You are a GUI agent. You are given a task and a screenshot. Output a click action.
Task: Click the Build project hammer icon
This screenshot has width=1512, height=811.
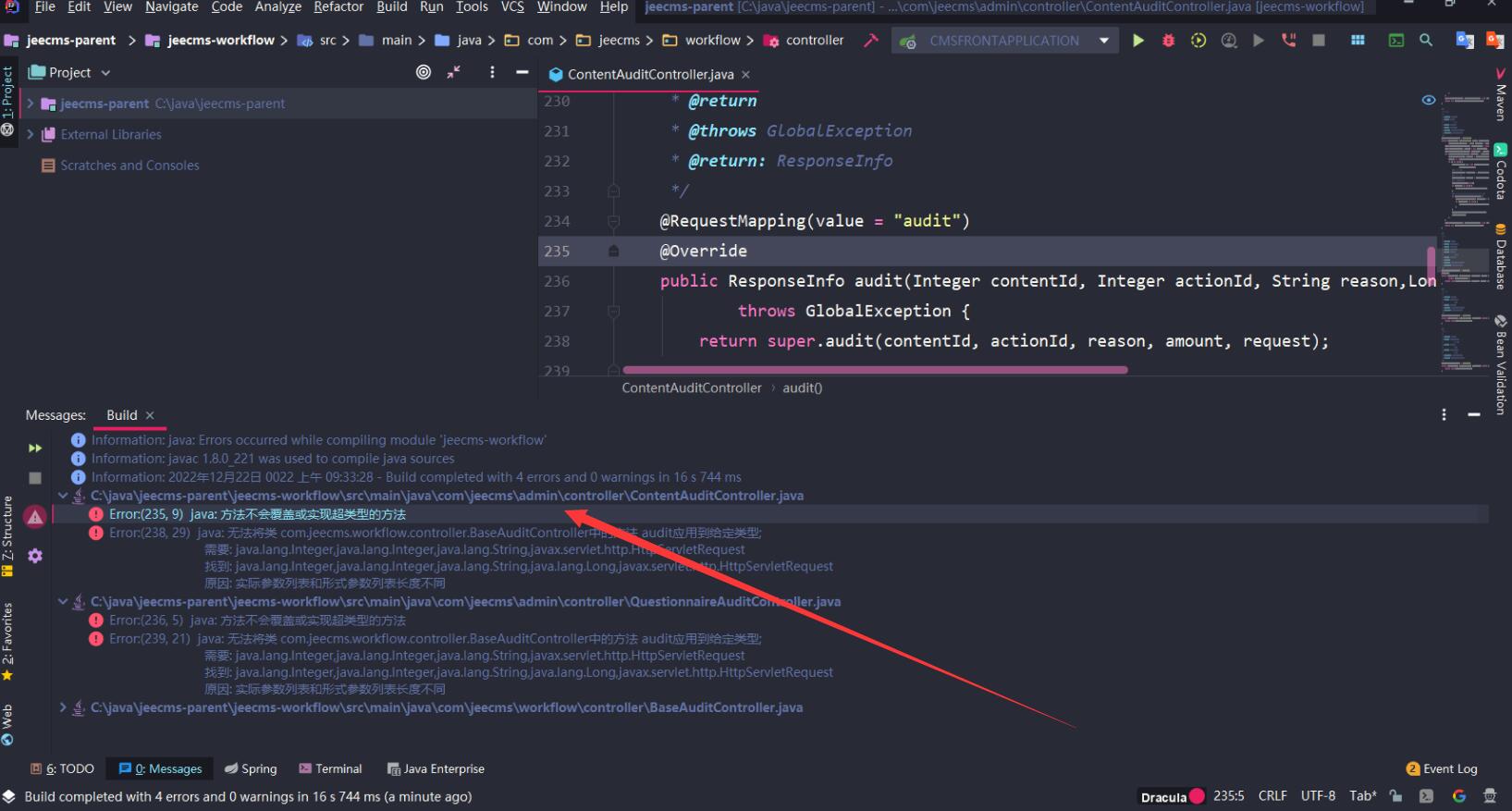click(x=870, y=41)
